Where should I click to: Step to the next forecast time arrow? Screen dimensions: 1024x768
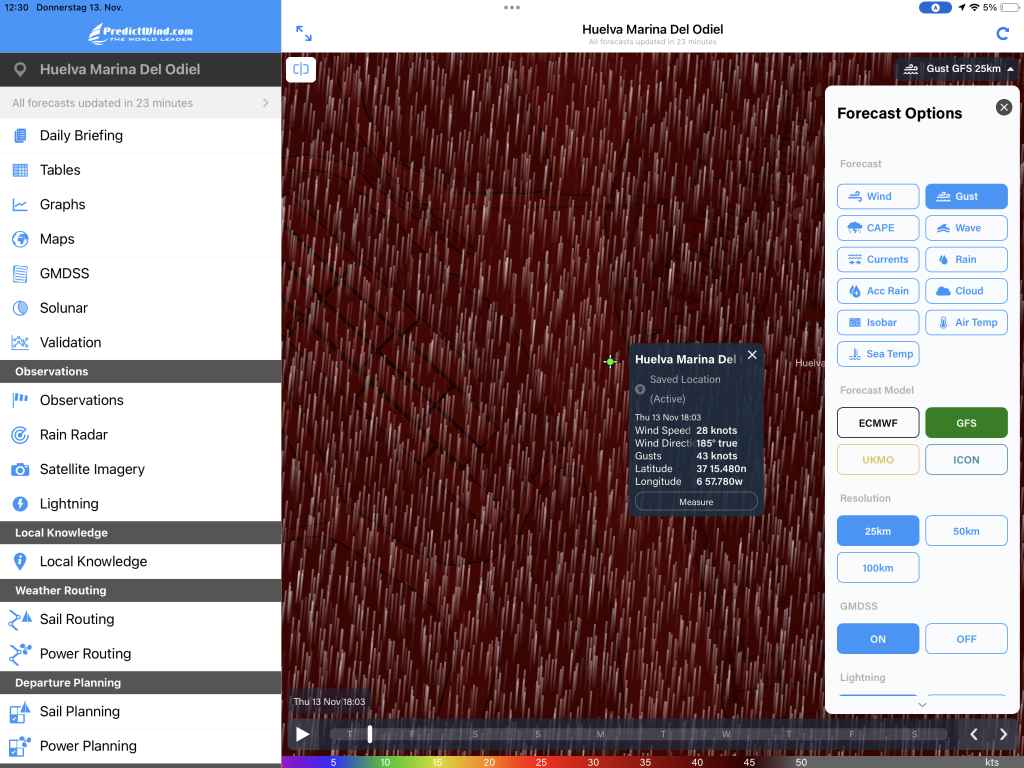[1003, 735]
